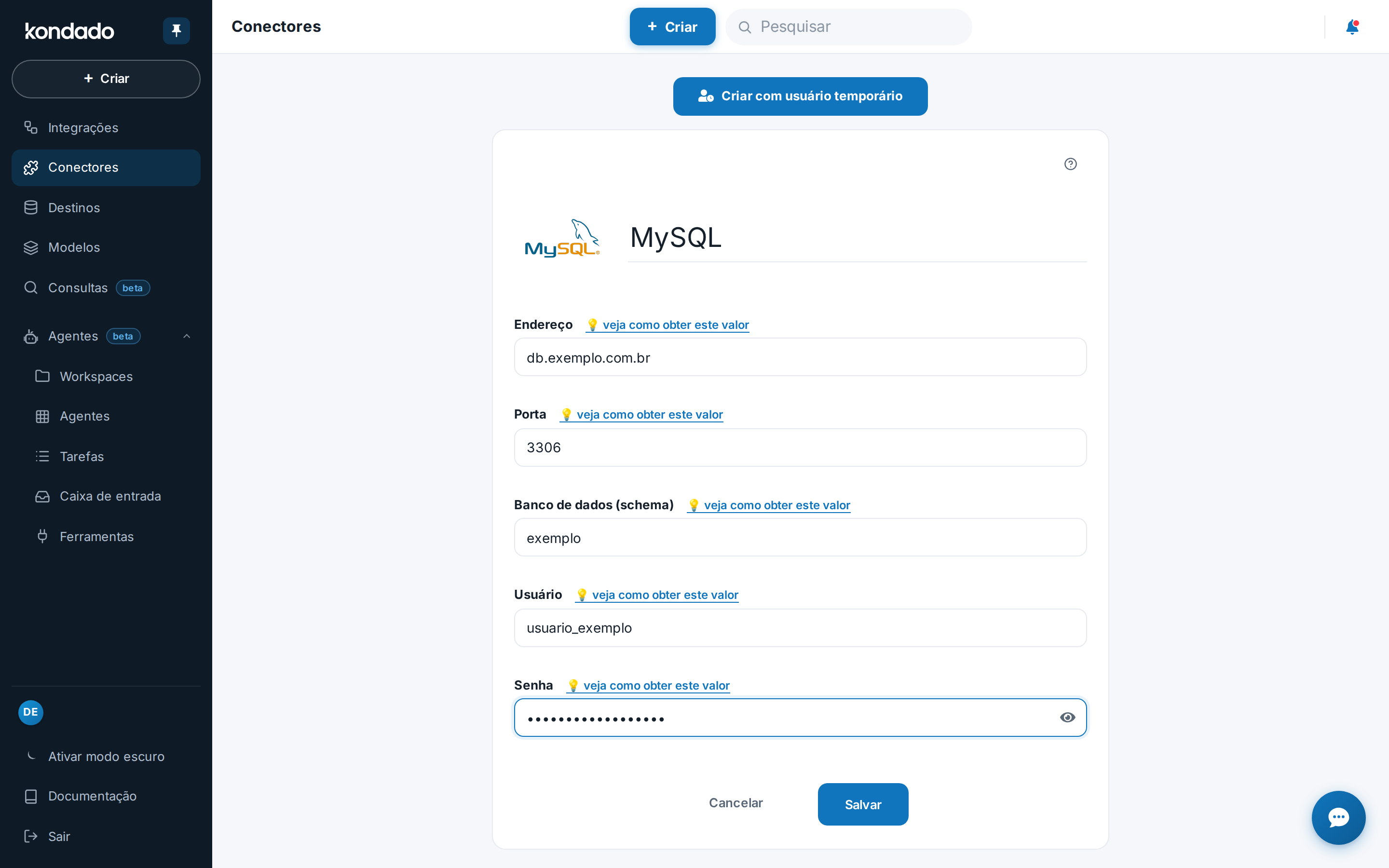The height and width of the screenshot is (868, 1389).
Task: Select Conectores in the sidebar
Action: [106, 168]
